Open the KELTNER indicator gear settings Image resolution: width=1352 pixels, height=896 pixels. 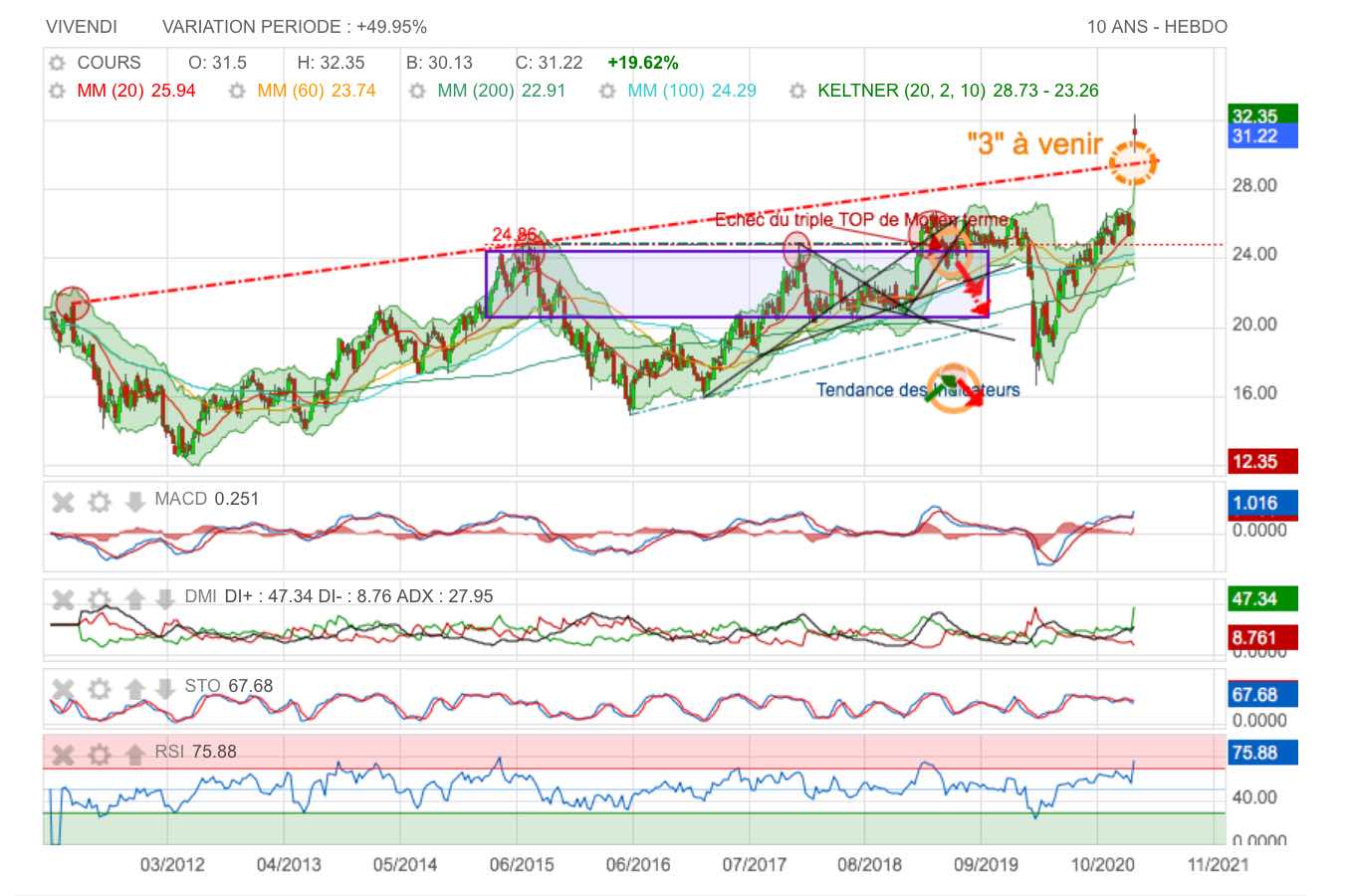coord(797,91)
